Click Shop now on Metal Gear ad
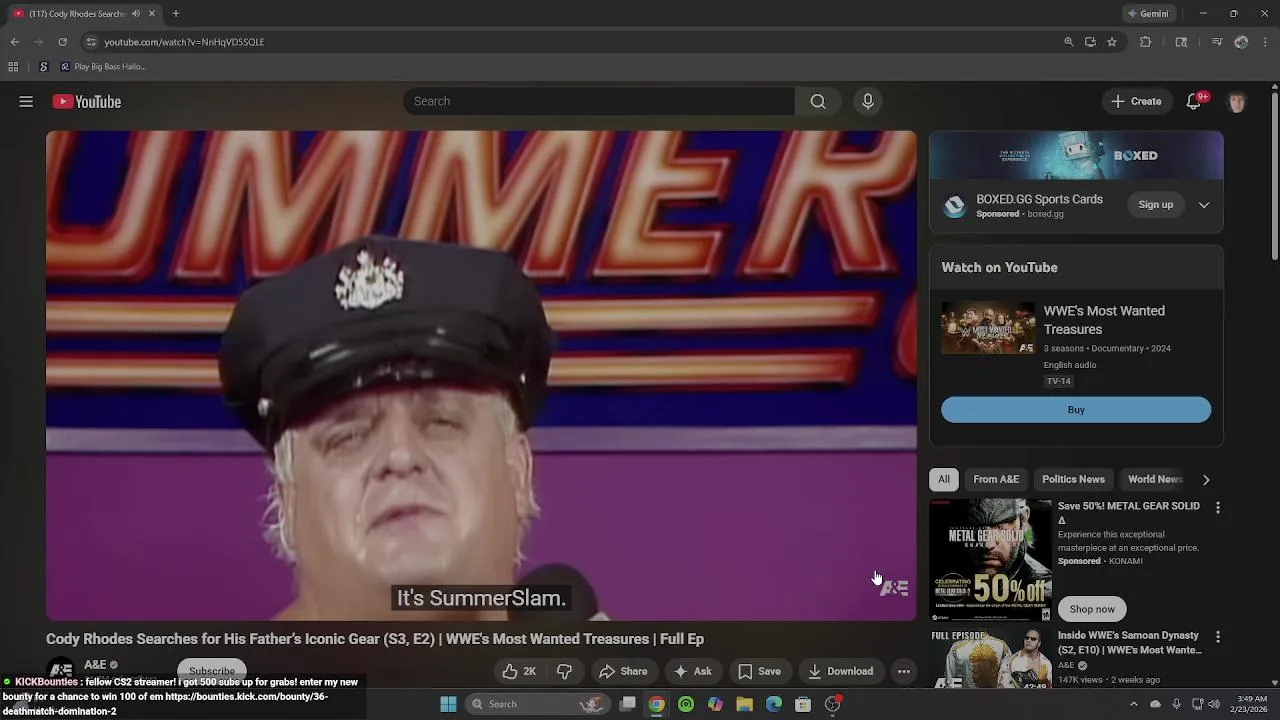Viewport: 1280px width, 720px height. coord(1092,609)
